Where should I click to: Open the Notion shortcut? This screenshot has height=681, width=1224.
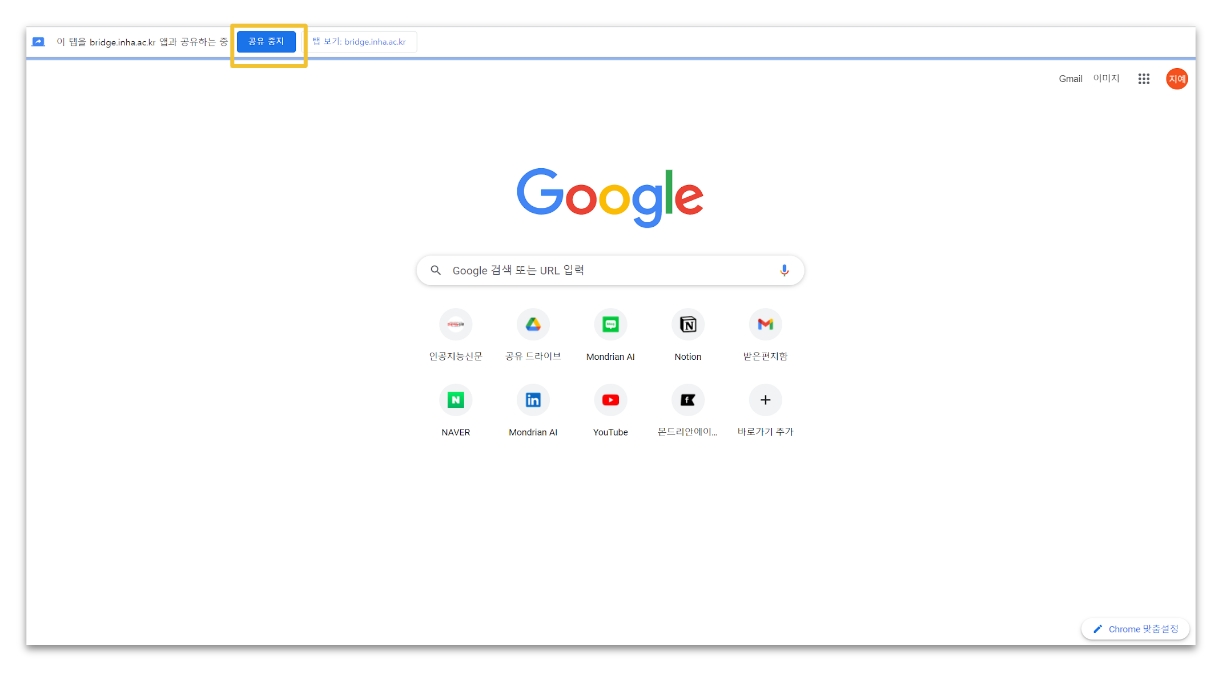(688, 325)
